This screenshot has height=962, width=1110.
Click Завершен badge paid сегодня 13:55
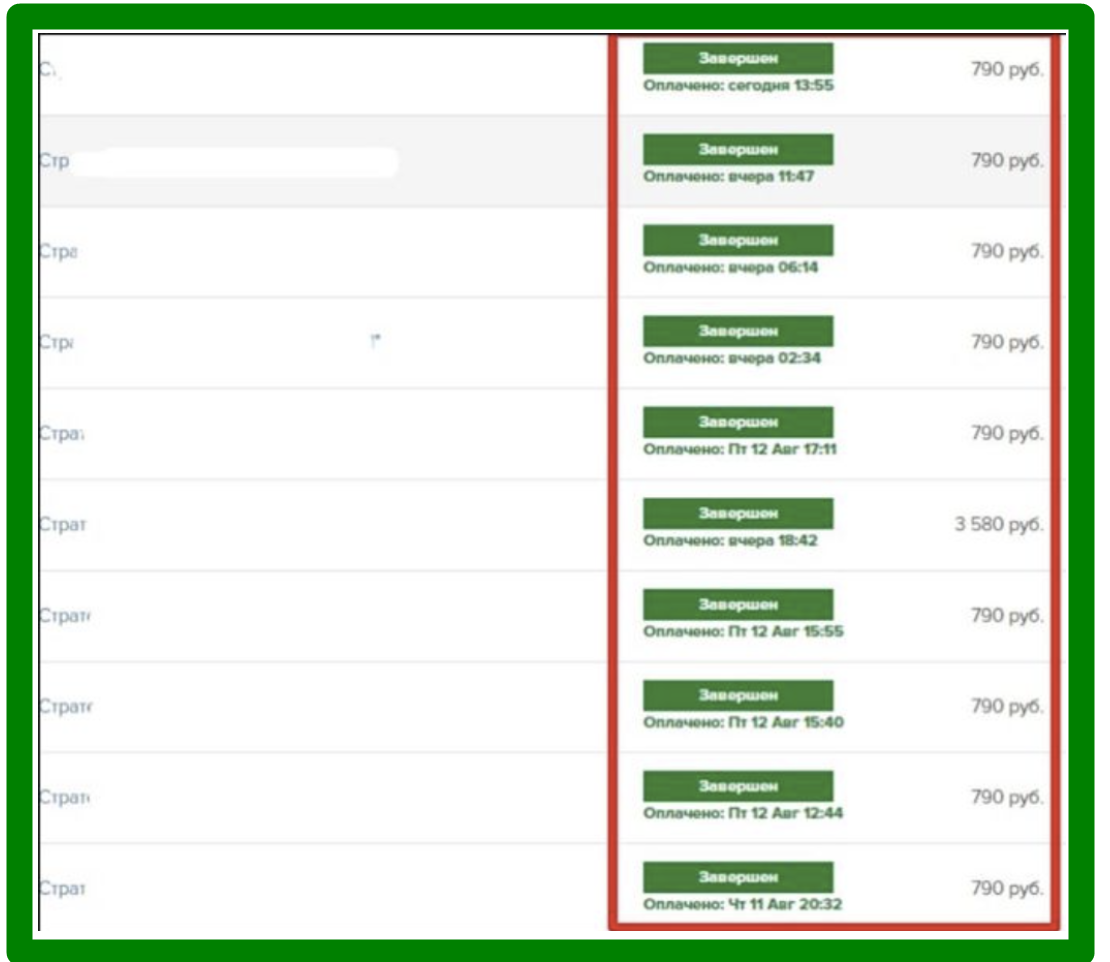pyautogui.click(x=738, y=58)
